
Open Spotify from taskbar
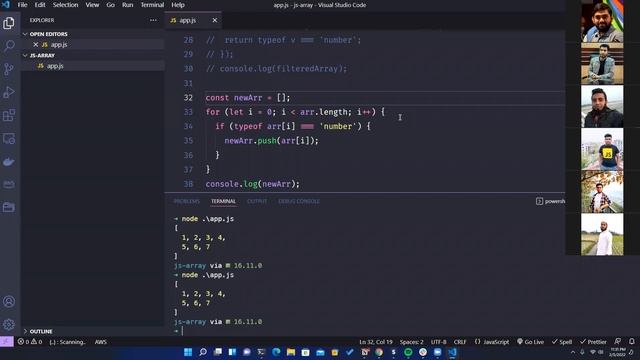pyautogui.click(x=408, y=352)
